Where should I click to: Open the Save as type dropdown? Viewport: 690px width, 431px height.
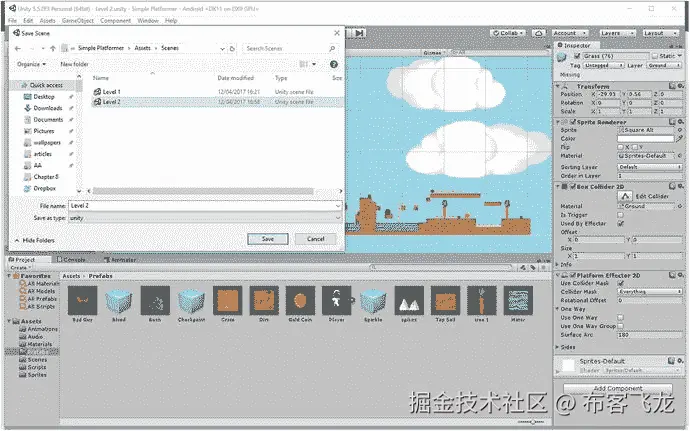click(x=205, y=218)
